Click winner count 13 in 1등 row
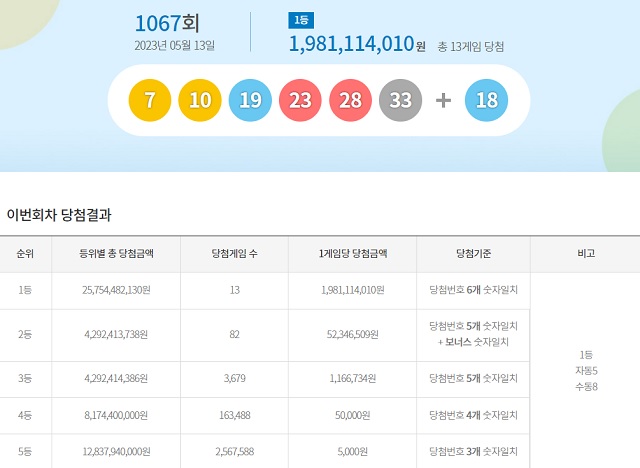640x468 pixels. 235,290
